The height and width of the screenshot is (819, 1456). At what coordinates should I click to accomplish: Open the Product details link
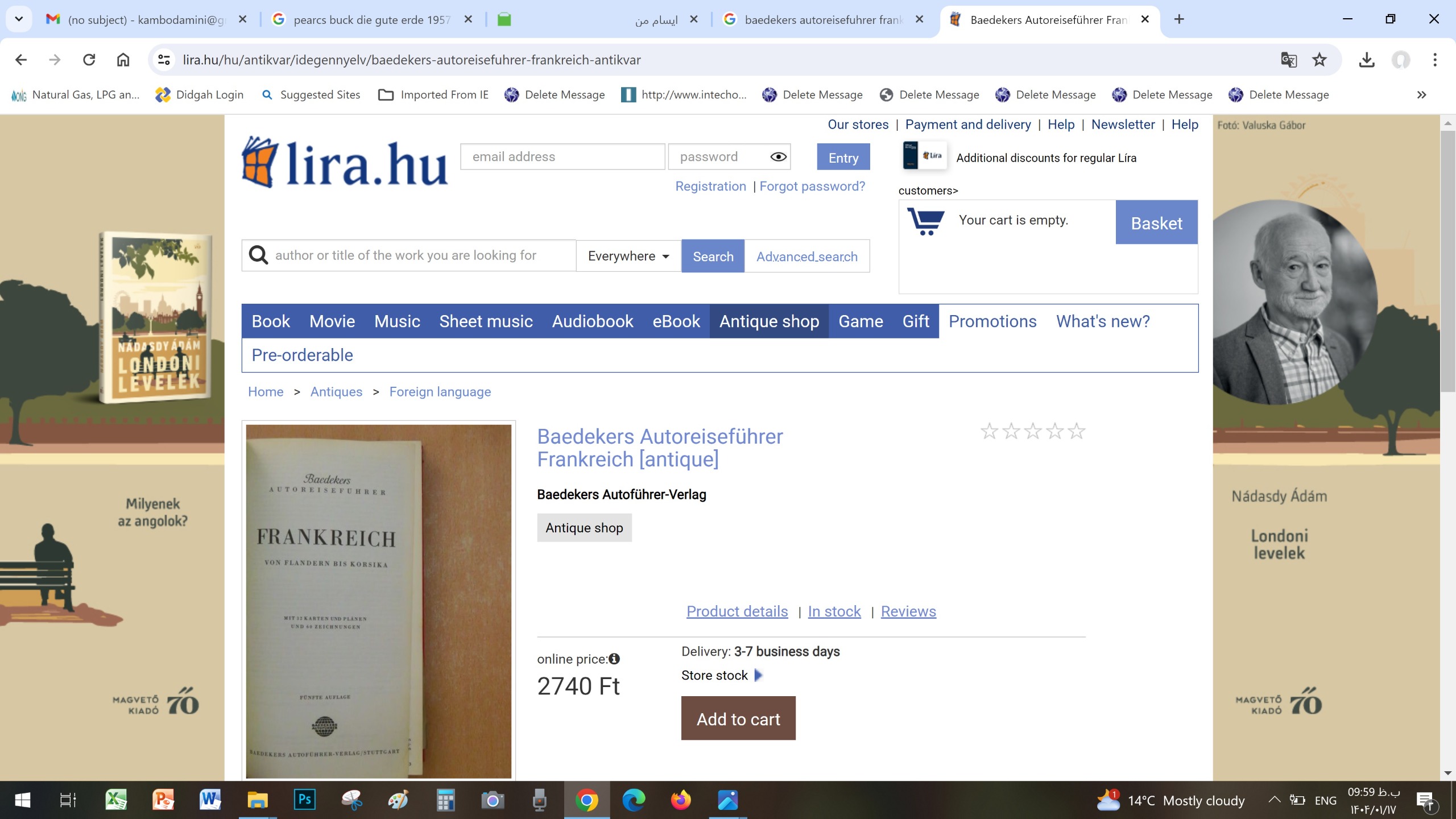pyautogui.click(x=737, y=611)
